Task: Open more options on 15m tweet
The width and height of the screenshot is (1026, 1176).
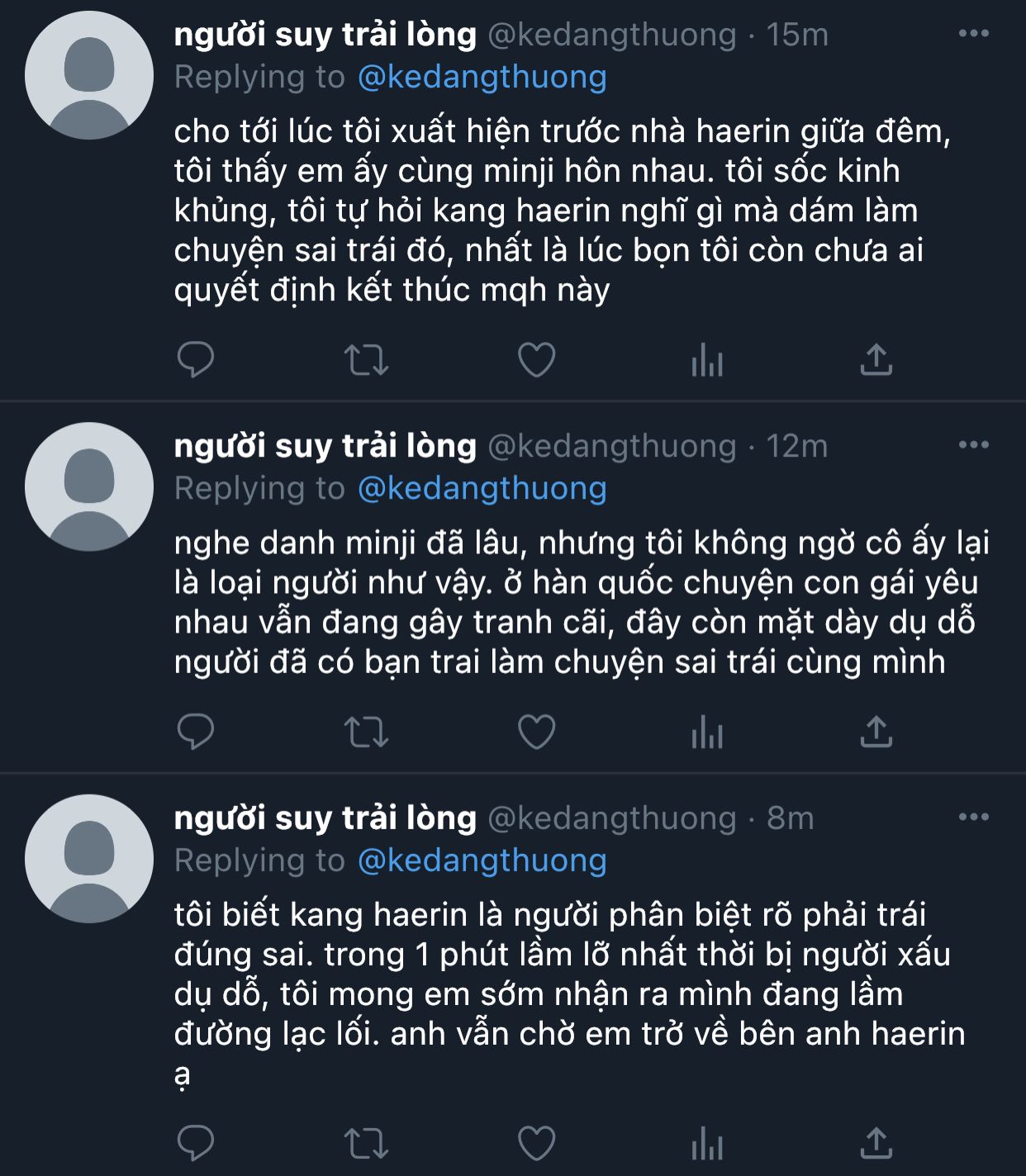Action: pos(973,34)
